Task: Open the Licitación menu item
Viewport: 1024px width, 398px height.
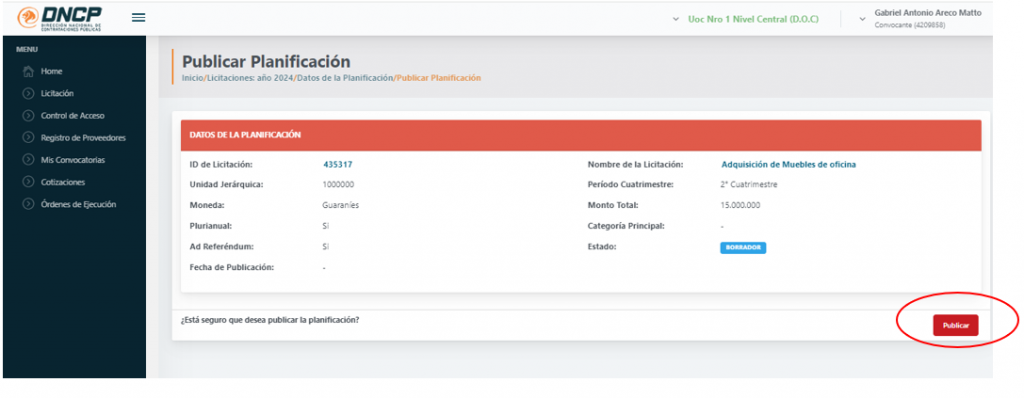Action: coord(57,93)
